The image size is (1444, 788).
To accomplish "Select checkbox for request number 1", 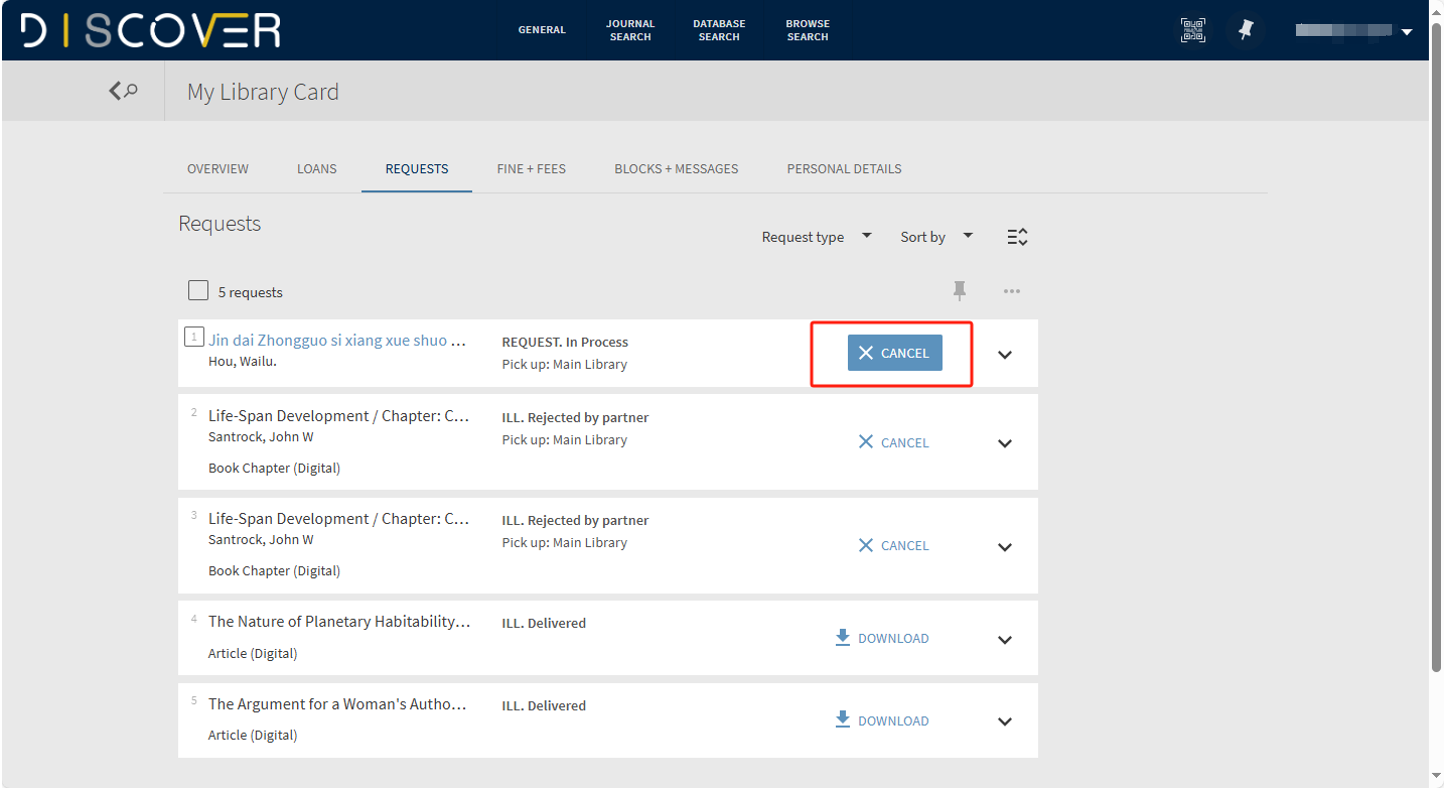I will [194, 337].
